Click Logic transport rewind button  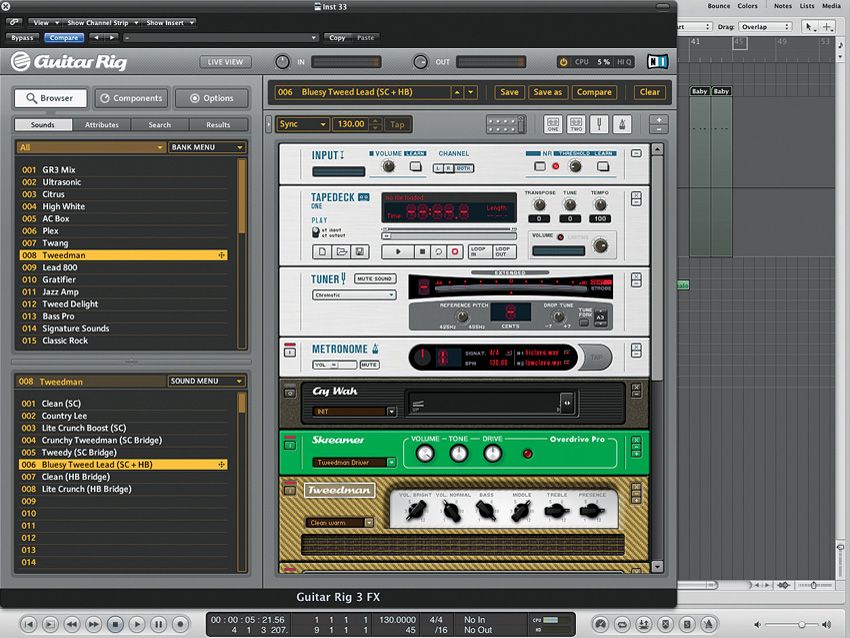tap(72, 624)
